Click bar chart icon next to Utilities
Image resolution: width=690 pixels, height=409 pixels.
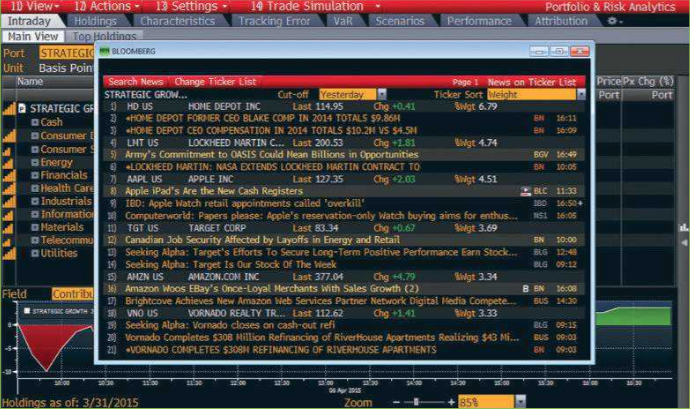[9, 254]
